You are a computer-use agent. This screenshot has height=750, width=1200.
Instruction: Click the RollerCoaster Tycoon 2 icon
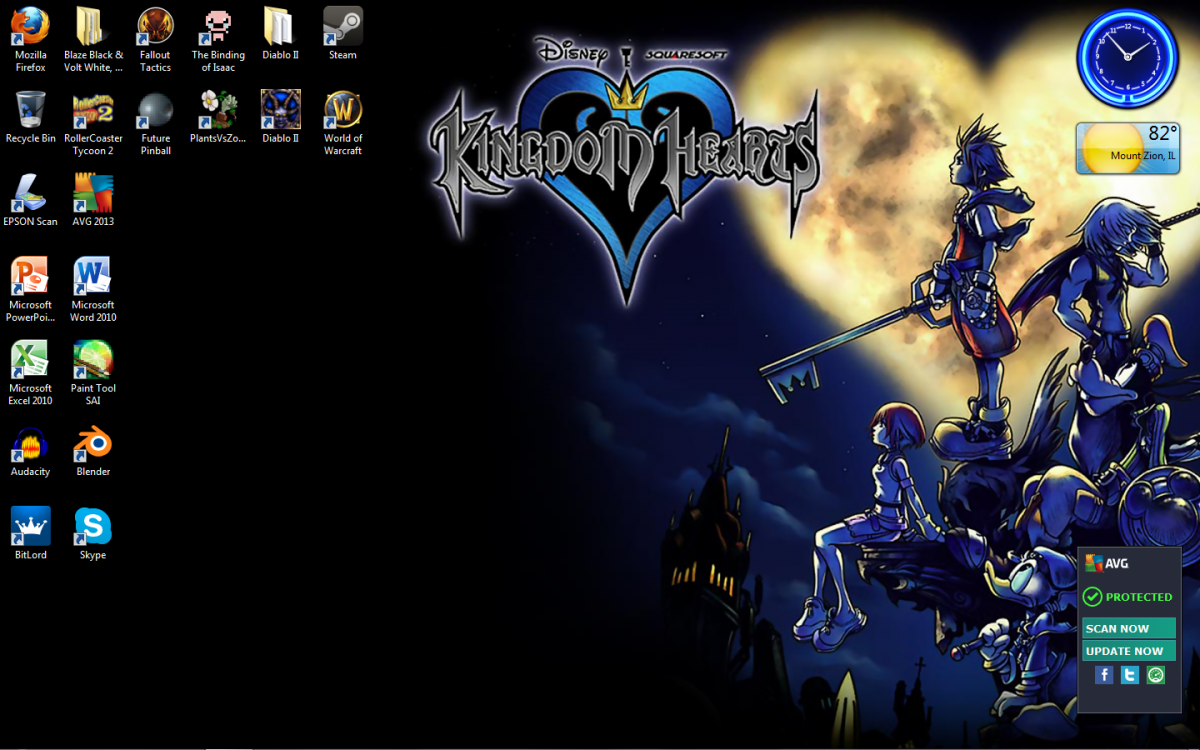click(93, 110)
